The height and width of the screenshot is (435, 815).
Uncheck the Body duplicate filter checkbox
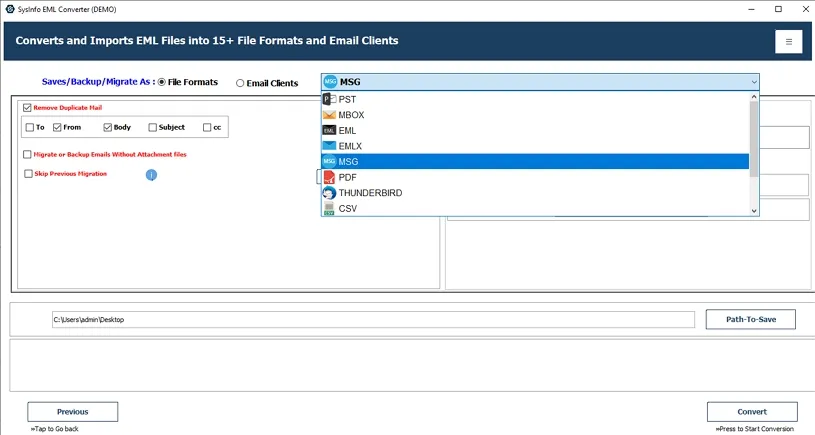(x=108, y=127)
